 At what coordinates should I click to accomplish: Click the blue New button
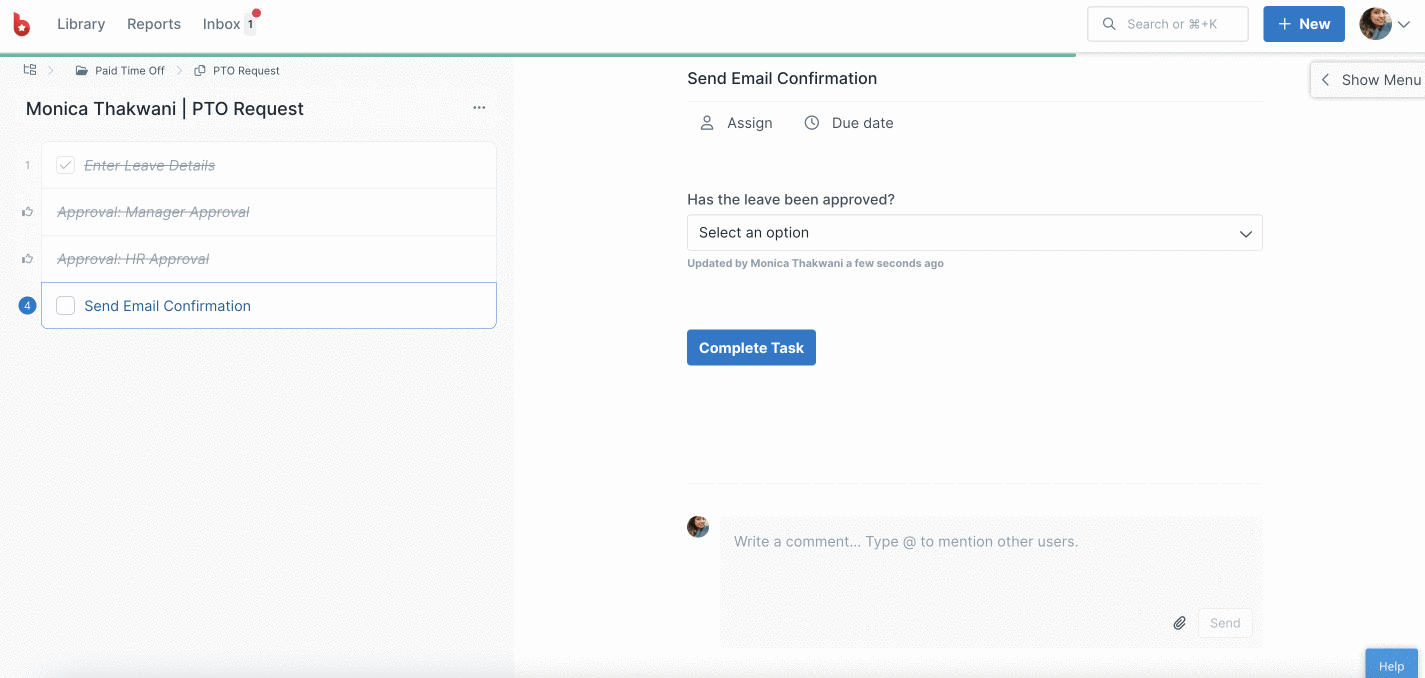coord(1303,24)
